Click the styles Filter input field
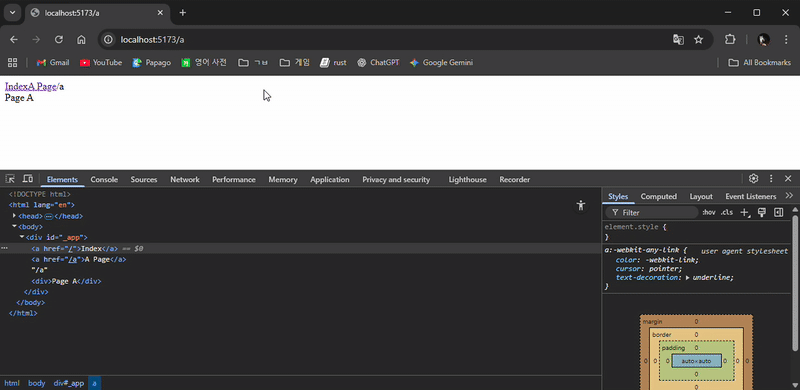This screenshot has height=390, width=800. 652,212
